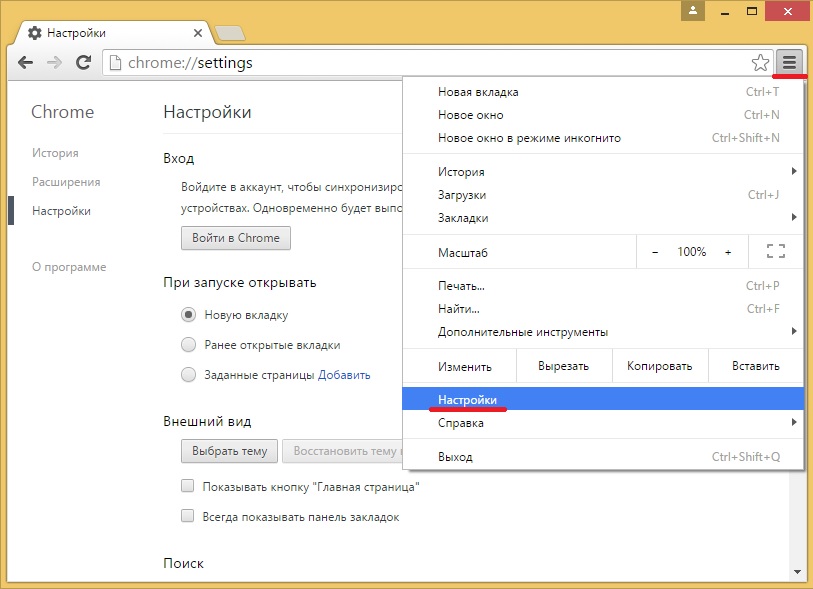Click the page icon in the address bar
The height and width of the screenshot is (589, 813).
coord(116,63)
